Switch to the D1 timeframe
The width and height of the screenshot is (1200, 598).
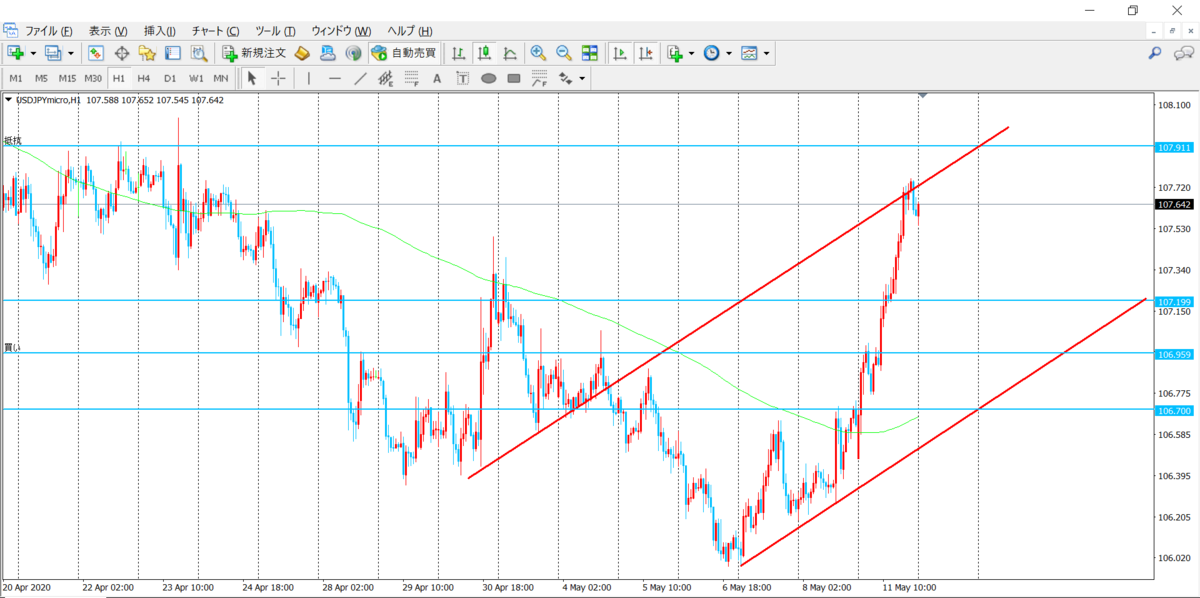(170, 78)
